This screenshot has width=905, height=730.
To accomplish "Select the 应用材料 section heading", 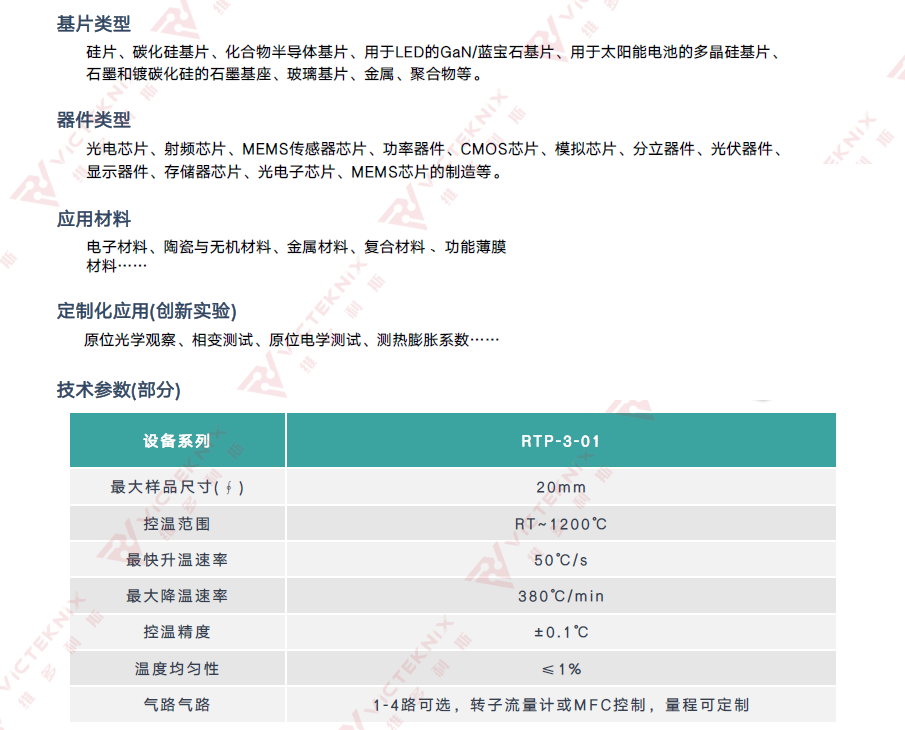I will pyautogui.click(x=94, y=219).
